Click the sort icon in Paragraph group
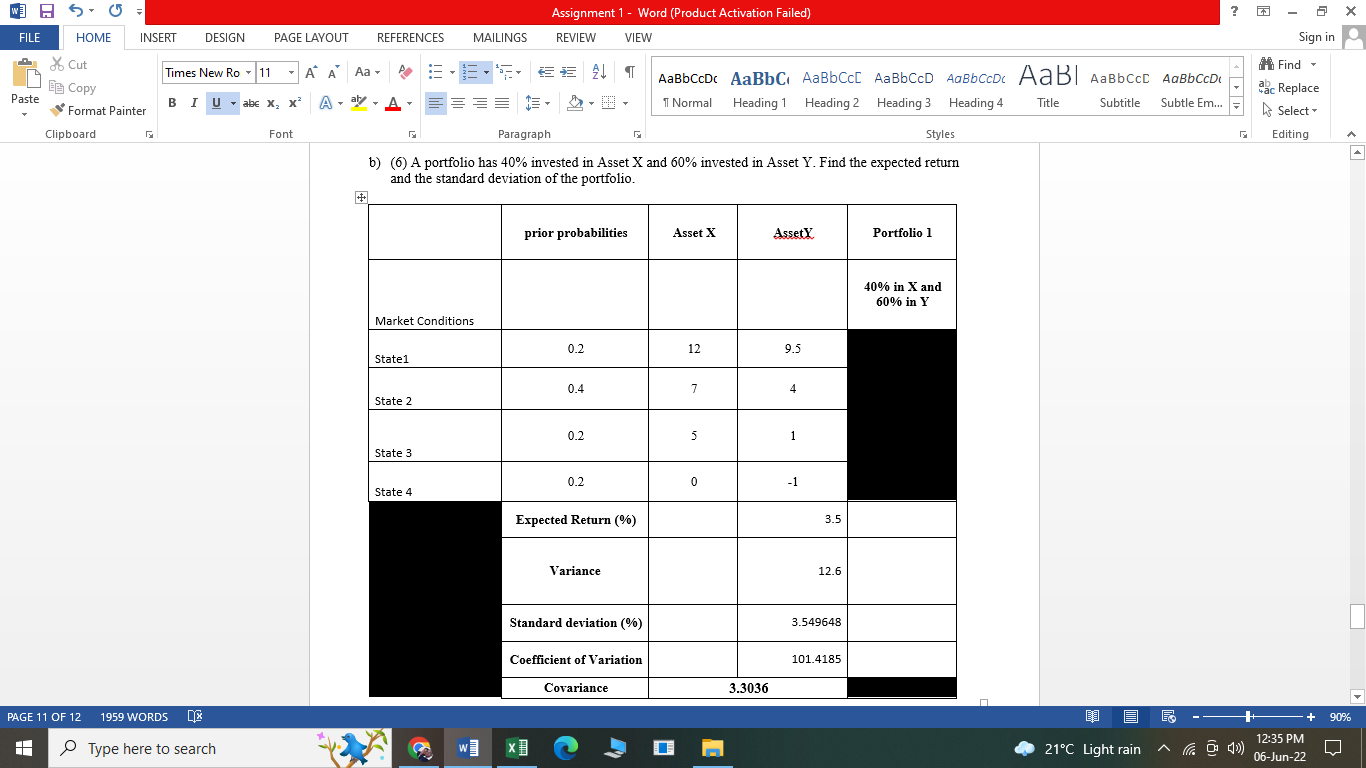The width and height of the screenshot is (1366, 768). (600, 72)
